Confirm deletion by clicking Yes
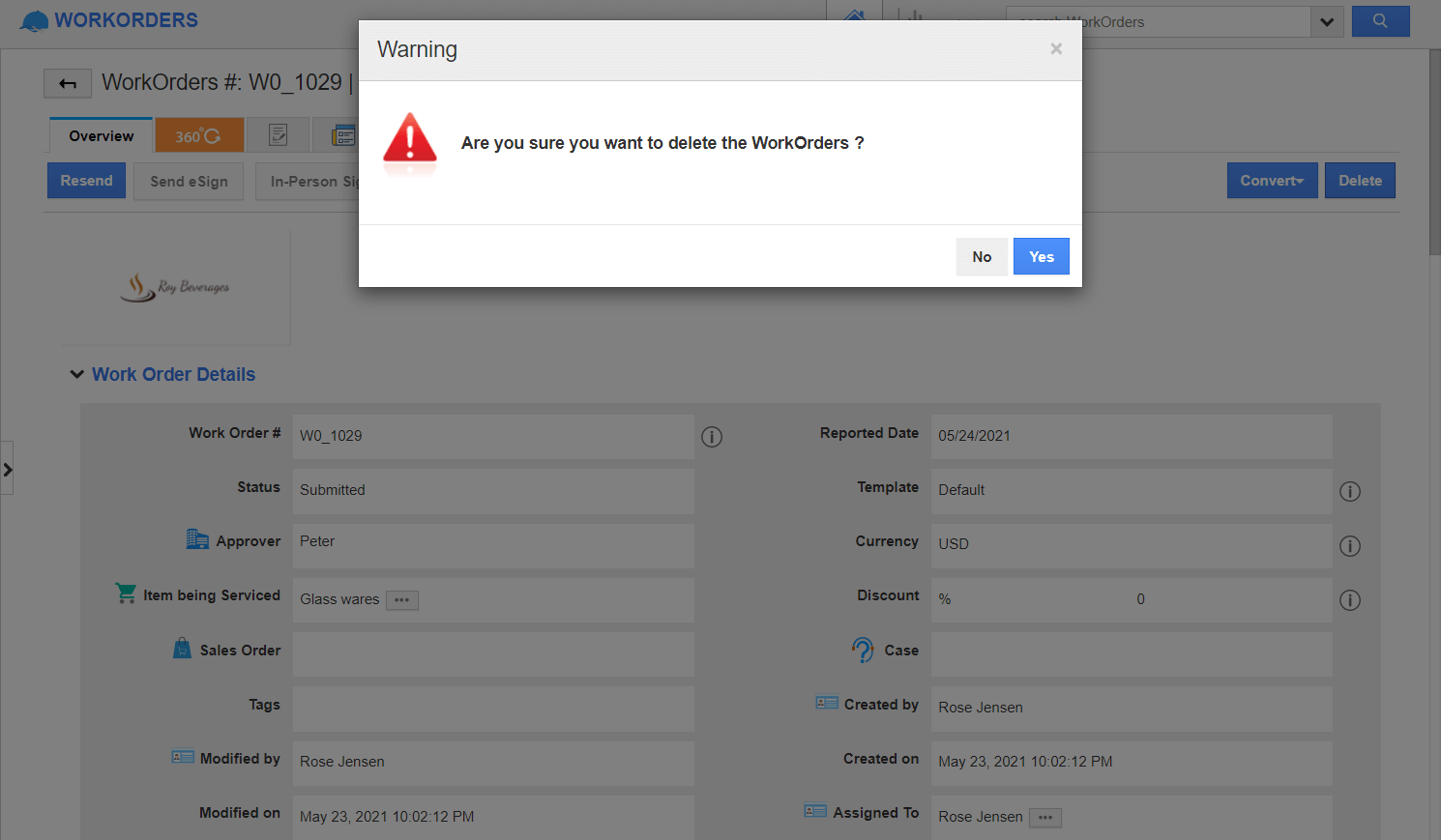 point(1041,256)
